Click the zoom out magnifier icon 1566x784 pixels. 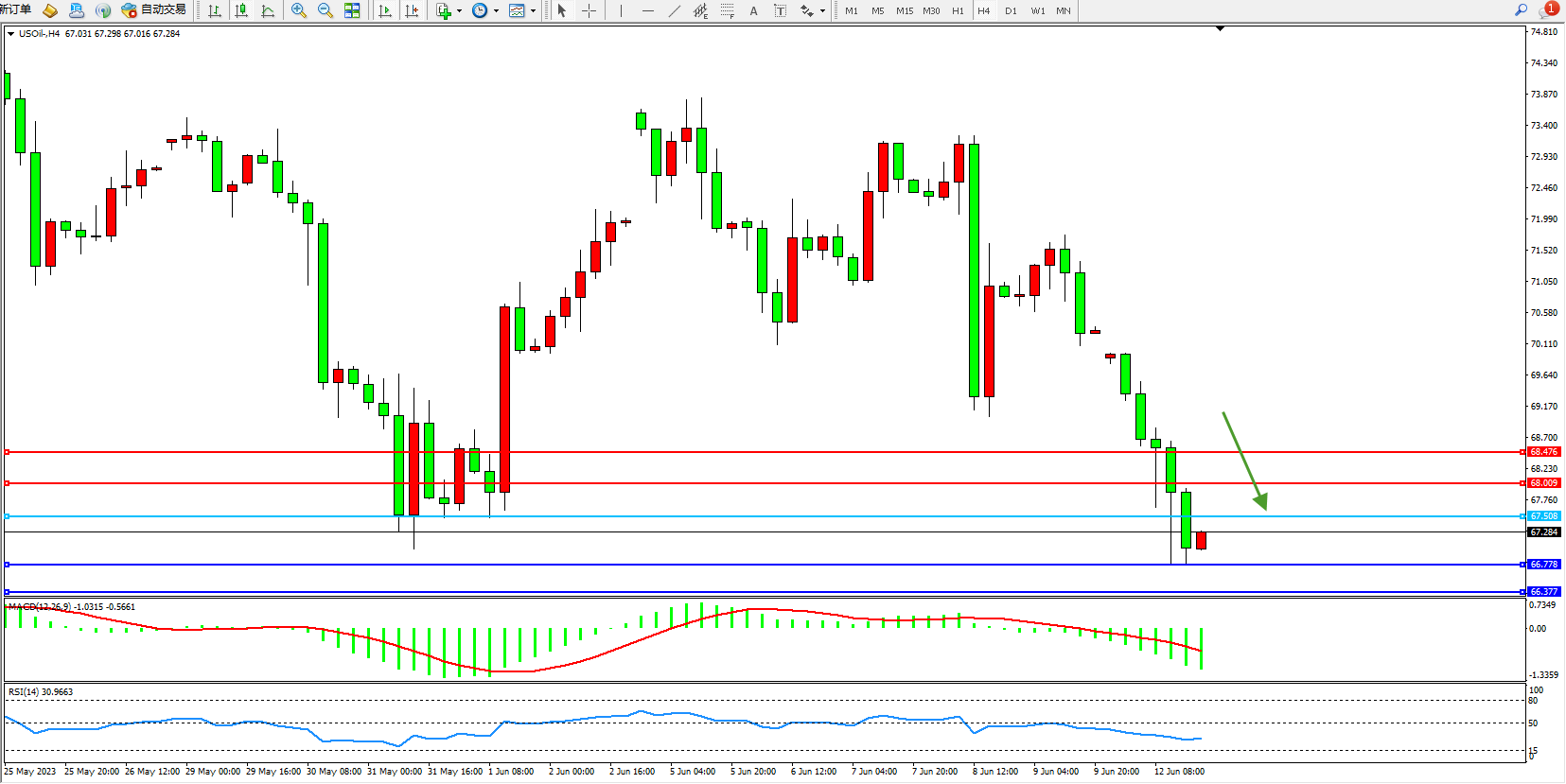(x=326, y=10)
